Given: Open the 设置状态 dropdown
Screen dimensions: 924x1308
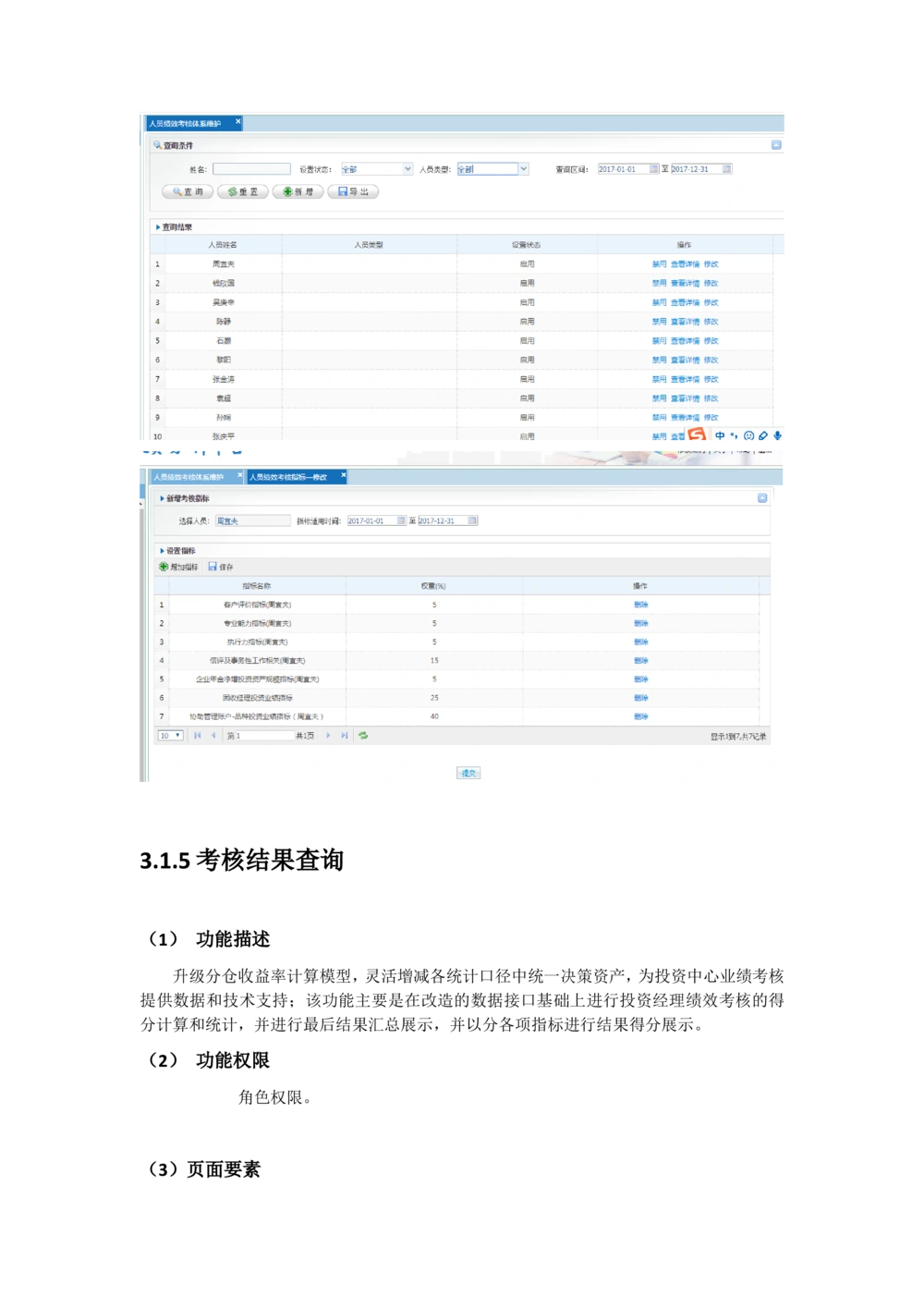Looking at the screenshot, I should (407, 169).
